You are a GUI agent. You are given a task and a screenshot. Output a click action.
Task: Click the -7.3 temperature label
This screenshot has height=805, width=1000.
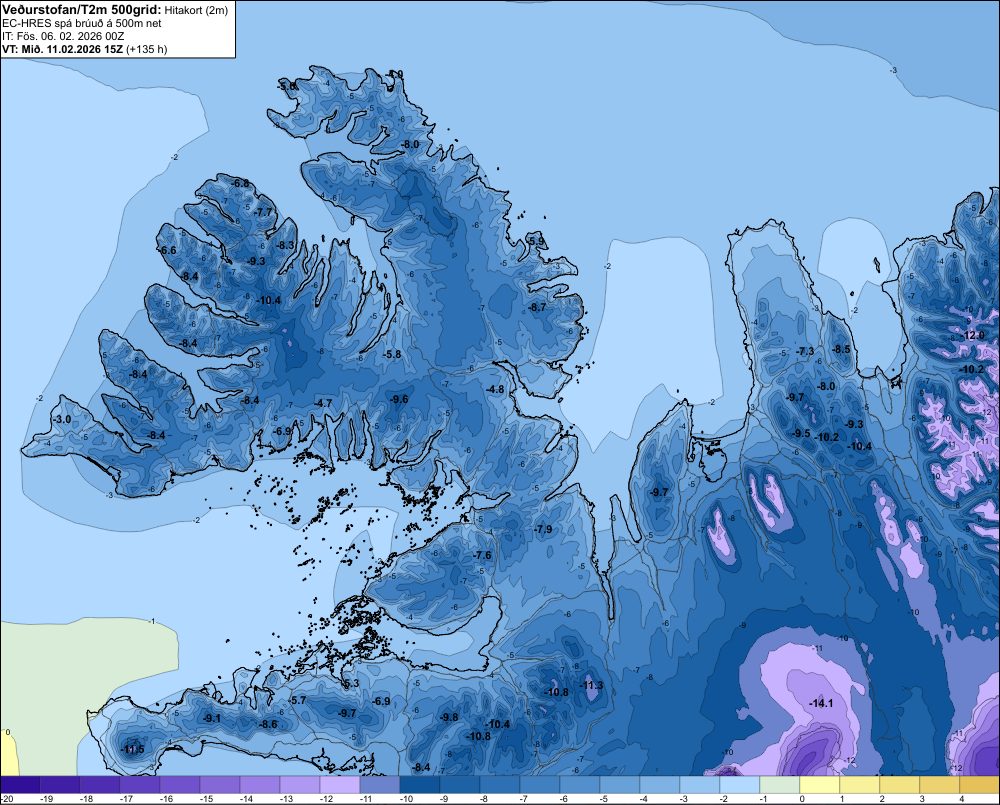pyautogui.click(x=805, y=351)
